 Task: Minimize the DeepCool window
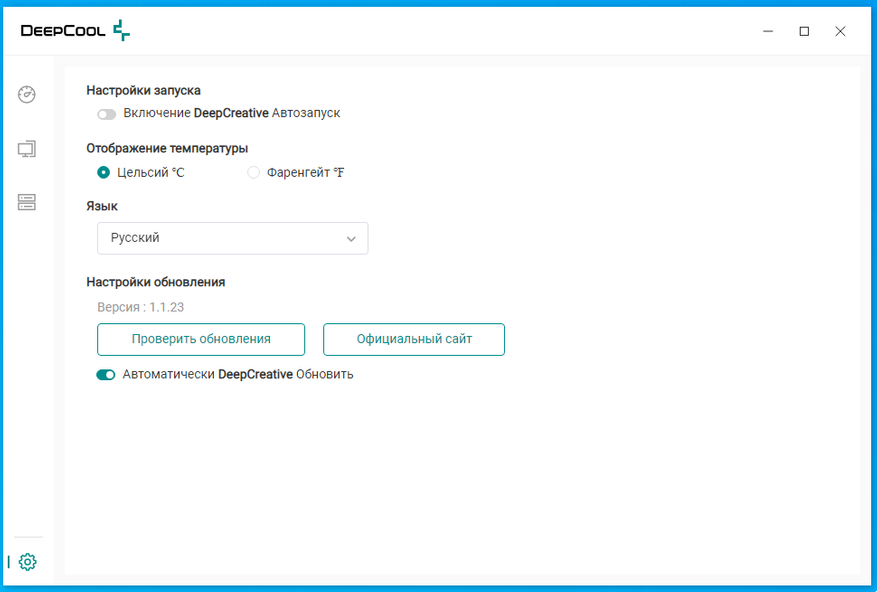pyautogui.click(x=768, y=31)
